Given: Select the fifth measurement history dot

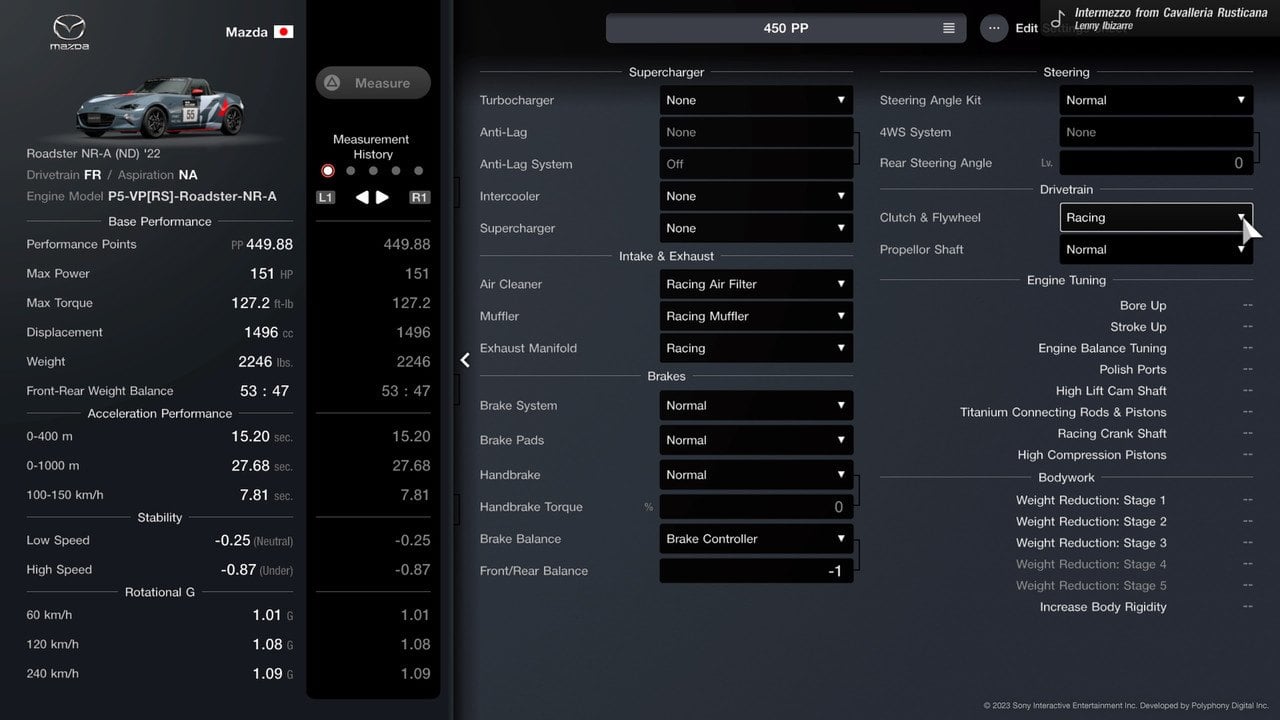Looking at the screenshot, I should (418, 171).
